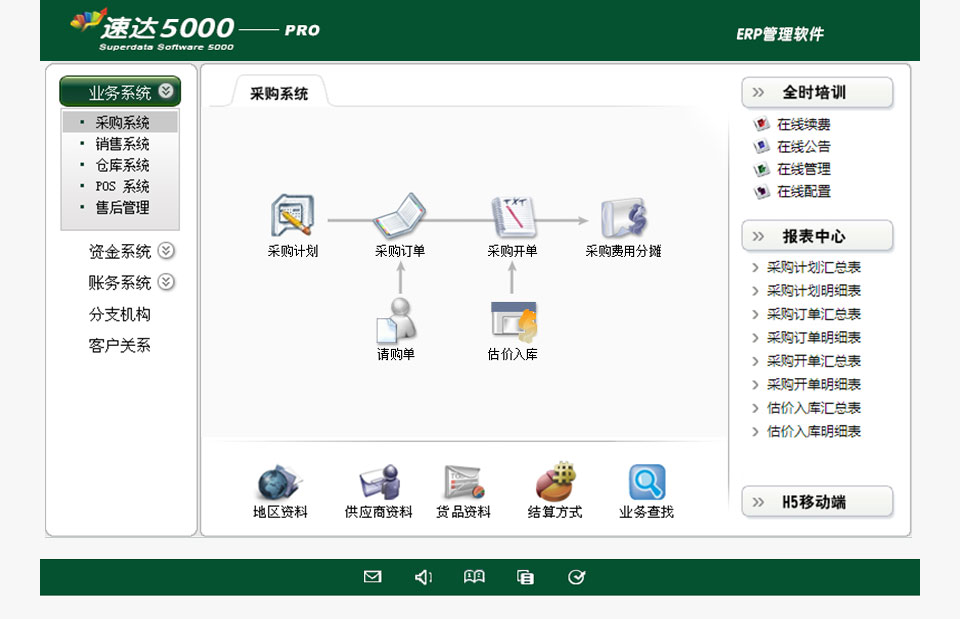Switch to the 采购系统 tab
This screenshot has height=619, width=960.
279,94
